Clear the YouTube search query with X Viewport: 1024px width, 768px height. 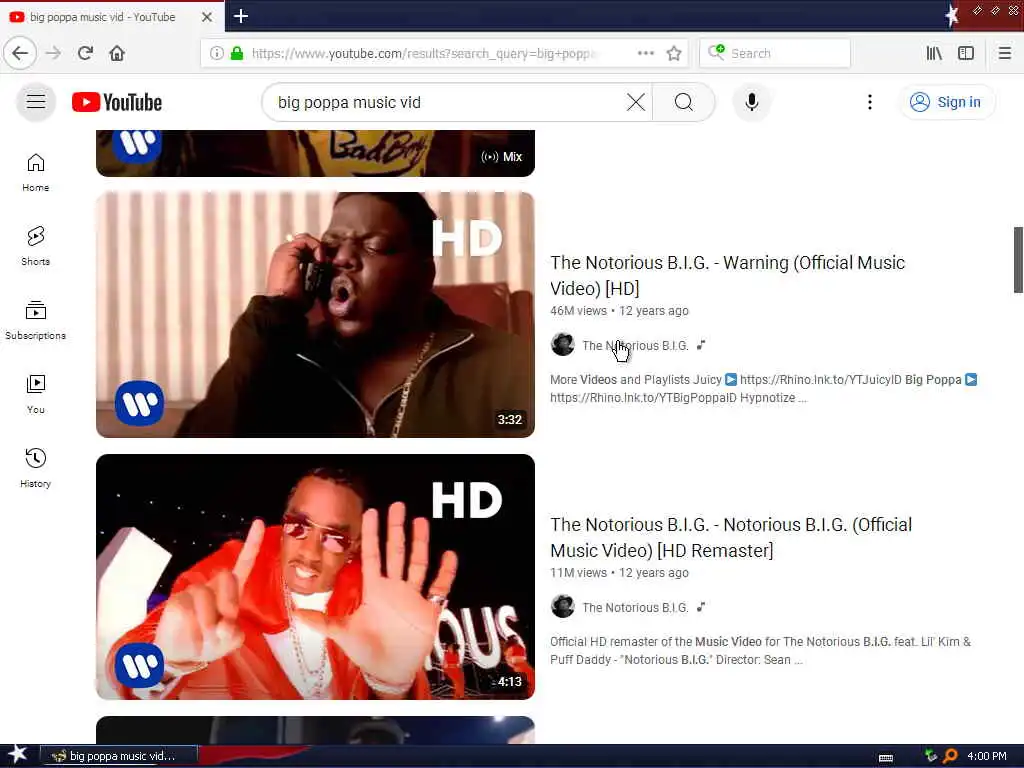635,102
